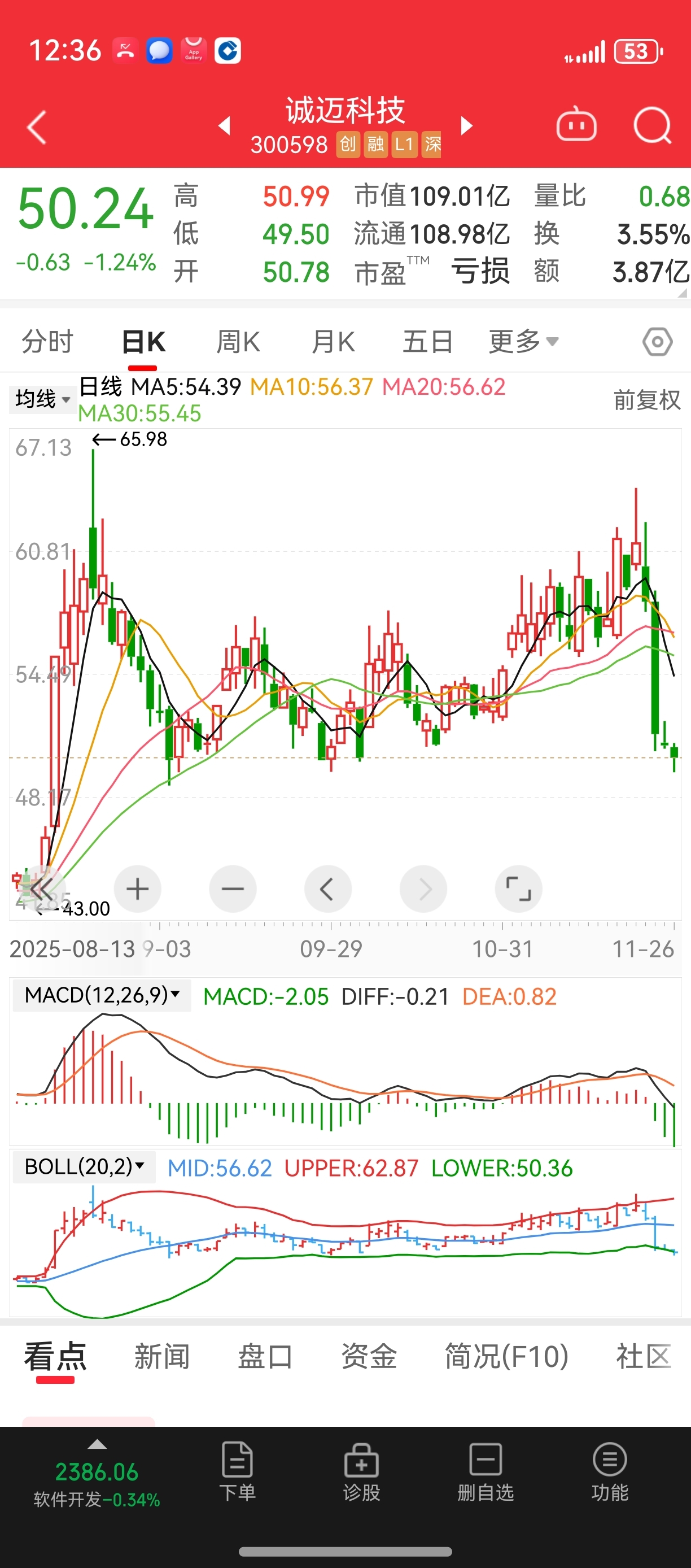Expand quote details corner triangle
The width and height of the screenshot is (691, 1568).
(682, 293)
